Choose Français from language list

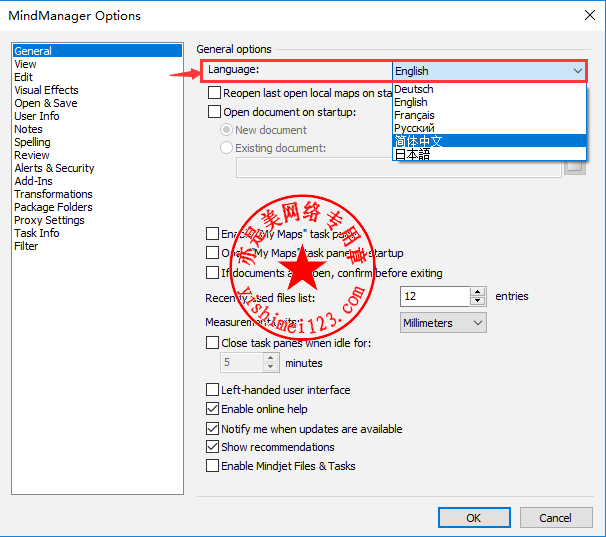(x=489, y=115)
